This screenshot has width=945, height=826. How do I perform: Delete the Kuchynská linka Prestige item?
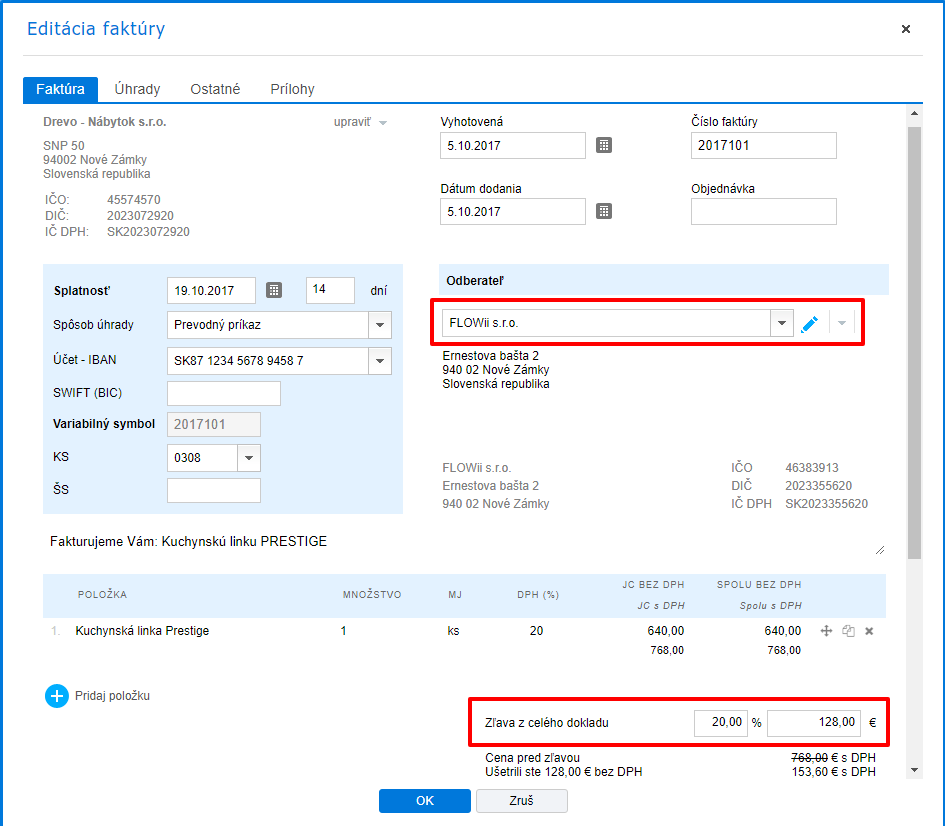tap(869, 631)
